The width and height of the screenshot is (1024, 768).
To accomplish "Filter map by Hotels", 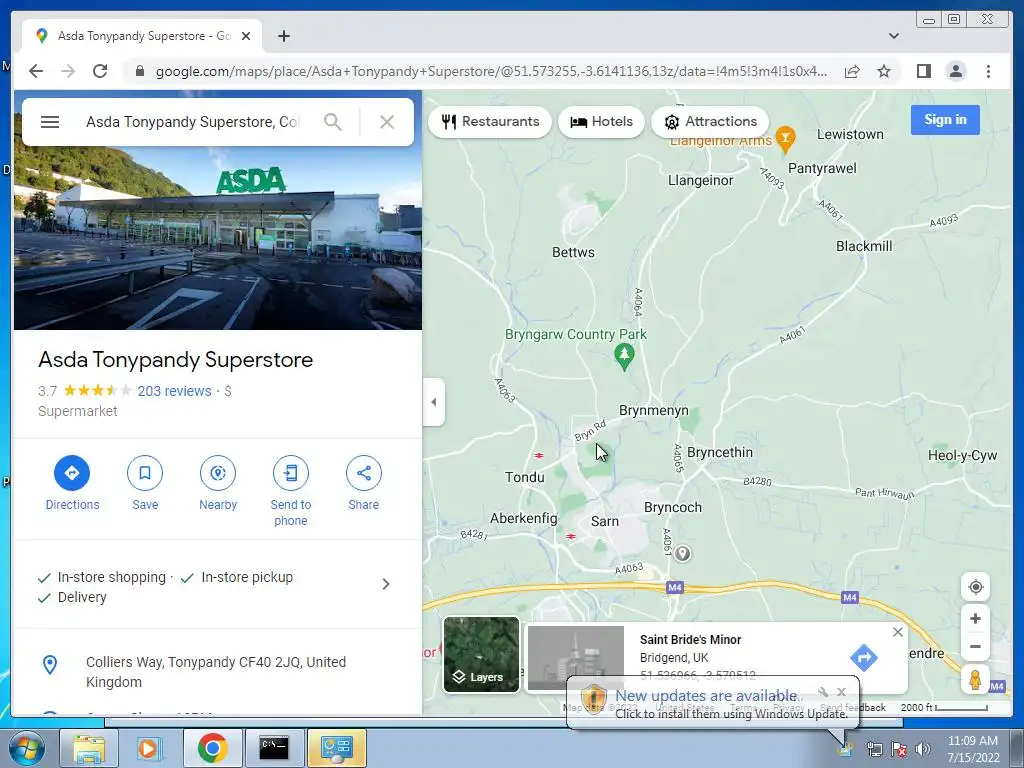I will 601,122.
